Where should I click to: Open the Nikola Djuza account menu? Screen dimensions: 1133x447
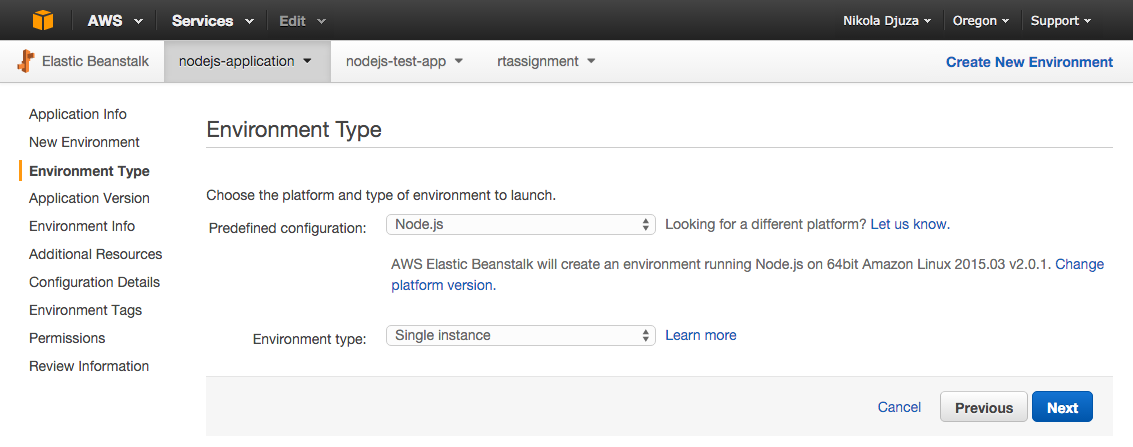pos(887,21)
